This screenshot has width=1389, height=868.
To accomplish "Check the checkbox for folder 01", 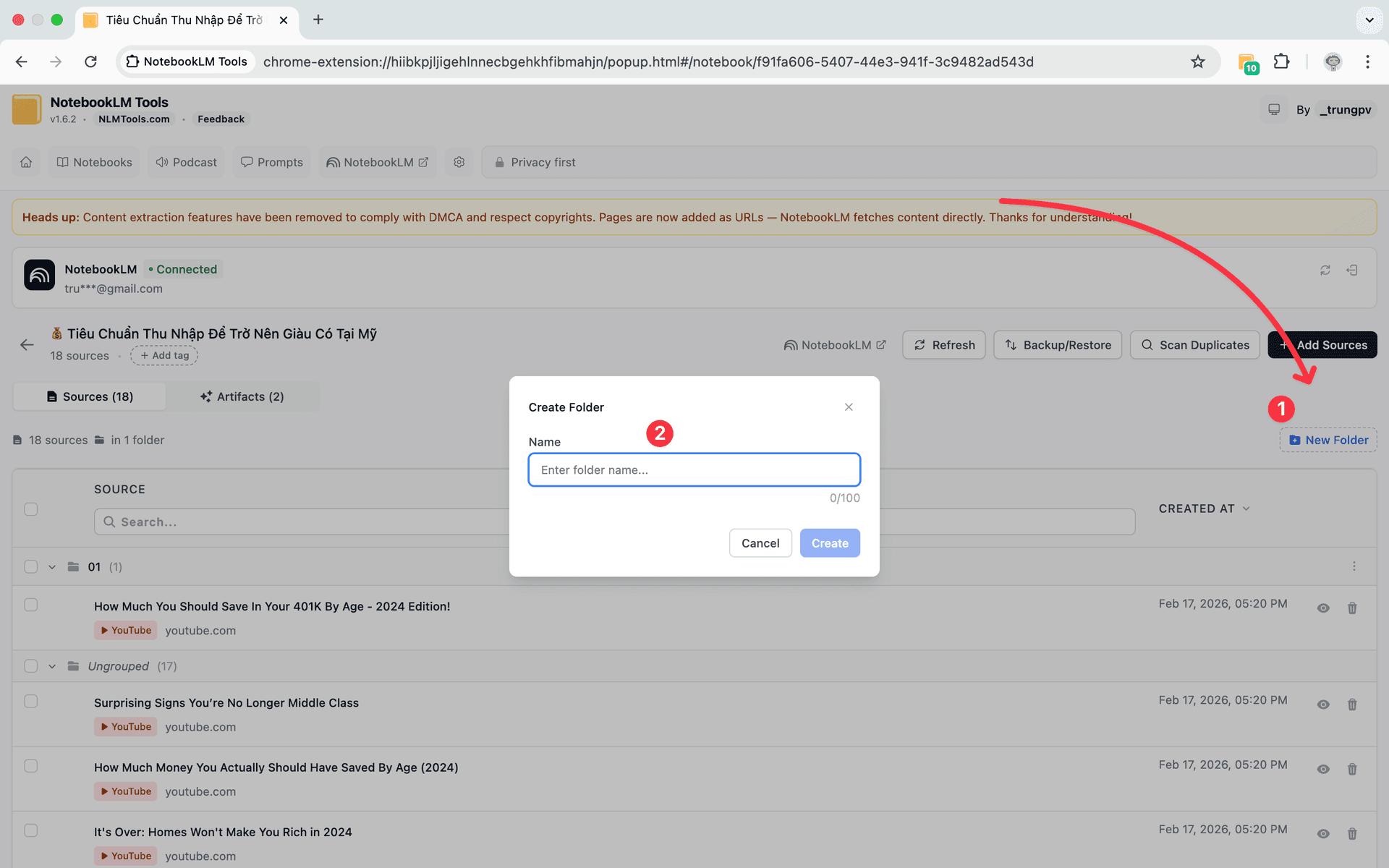I will point(30,567).
